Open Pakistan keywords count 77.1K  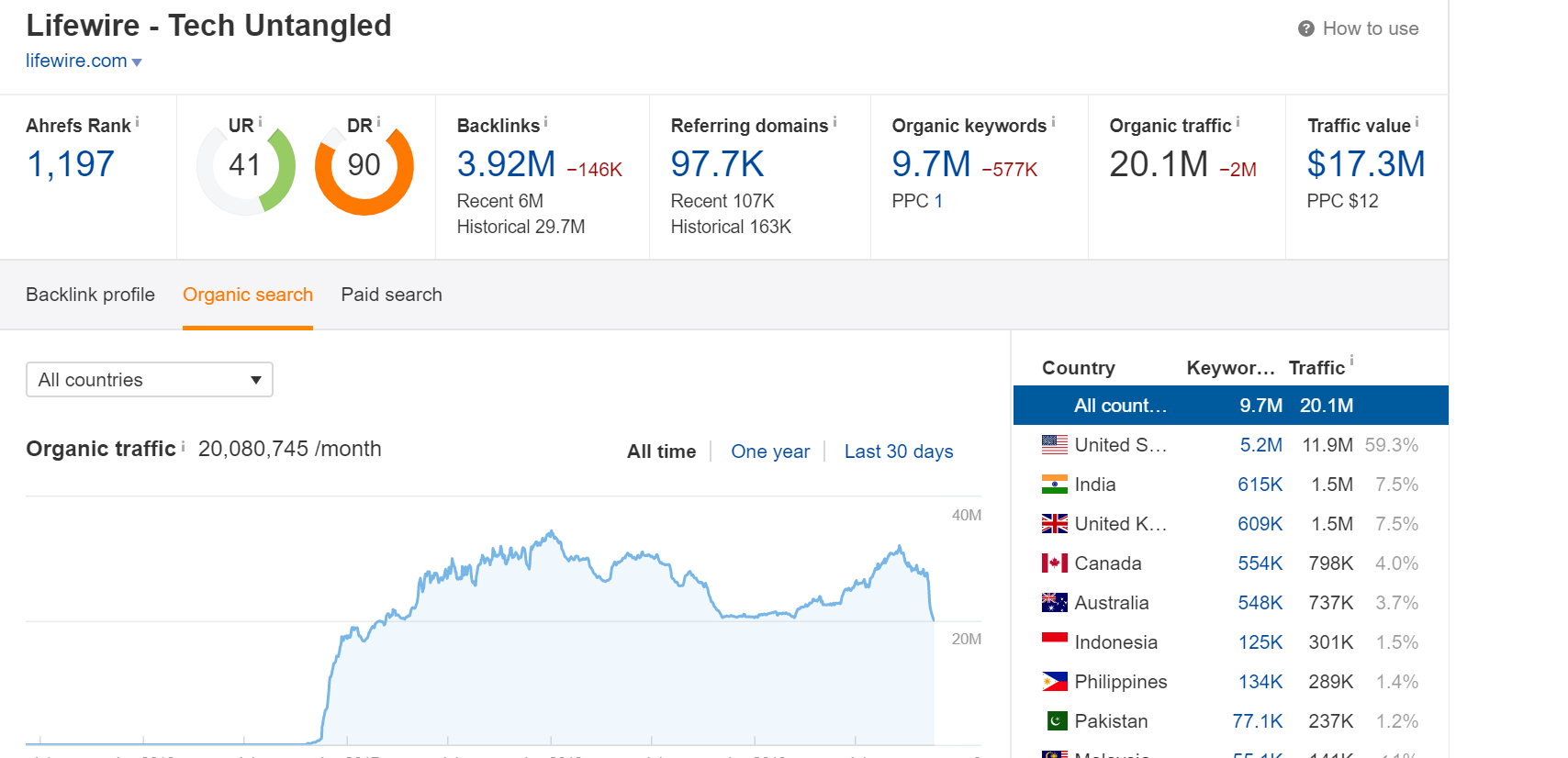pos(1258,721)
